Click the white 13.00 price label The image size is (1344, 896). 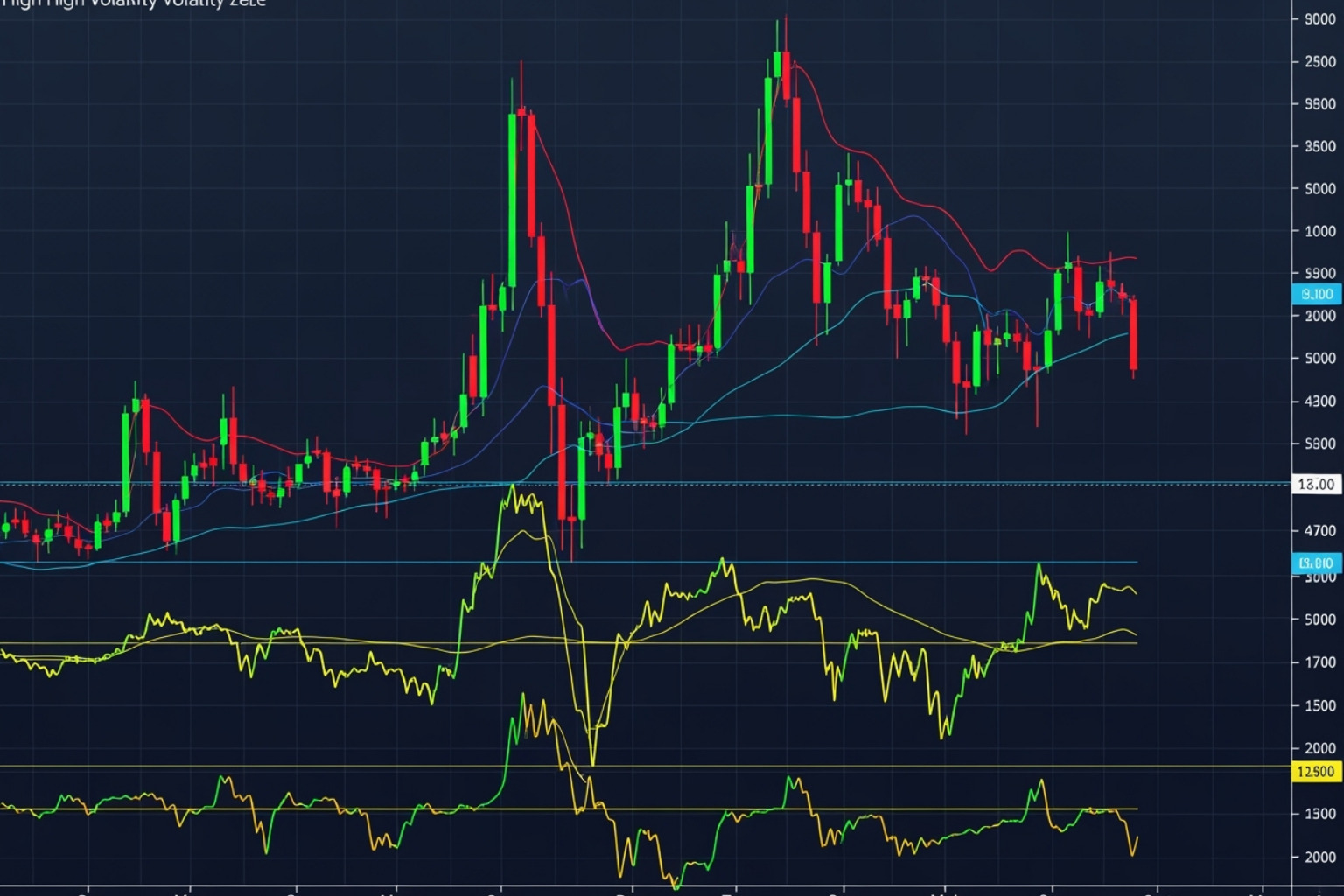coord(1315,484)
